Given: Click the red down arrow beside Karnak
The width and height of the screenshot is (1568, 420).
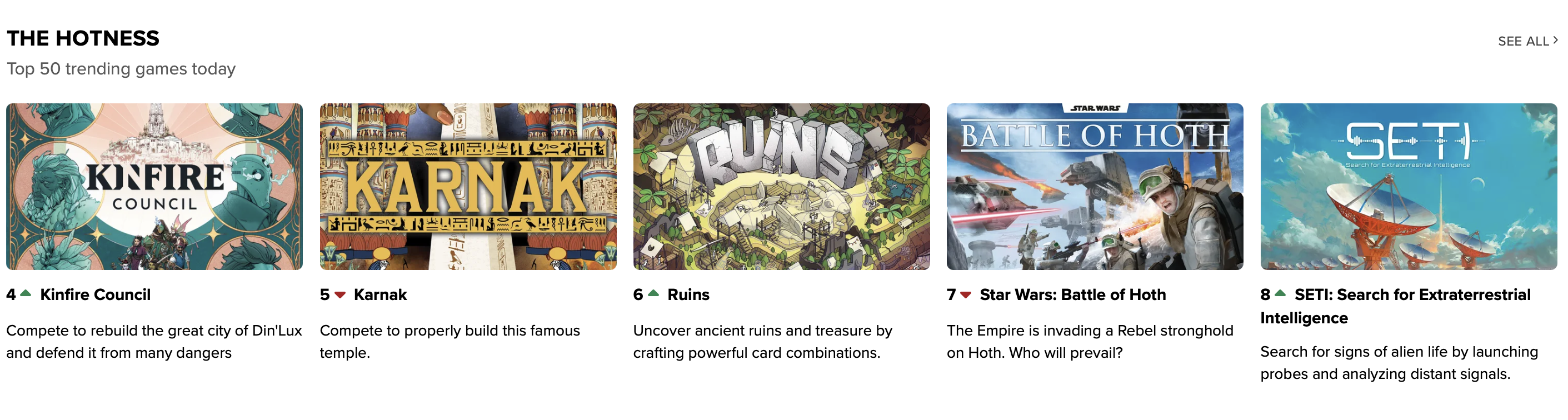Looking at the screenshot, I should [340, 295].
